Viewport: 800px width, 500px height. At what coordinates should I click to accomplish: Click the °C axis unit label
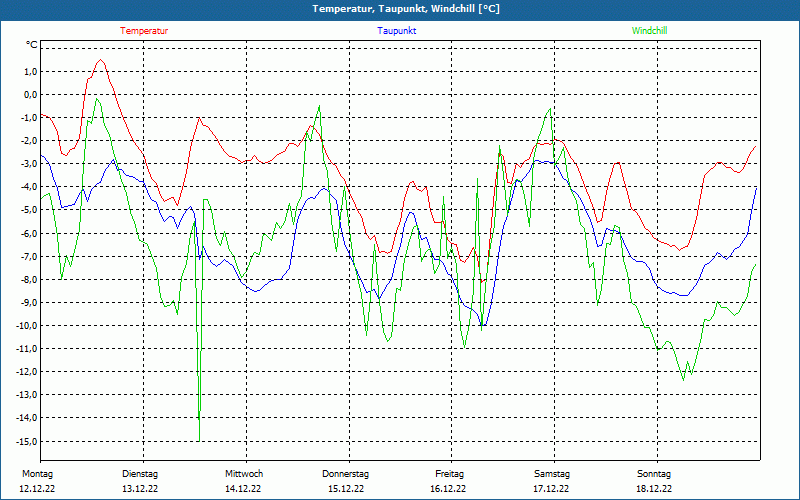32,45
